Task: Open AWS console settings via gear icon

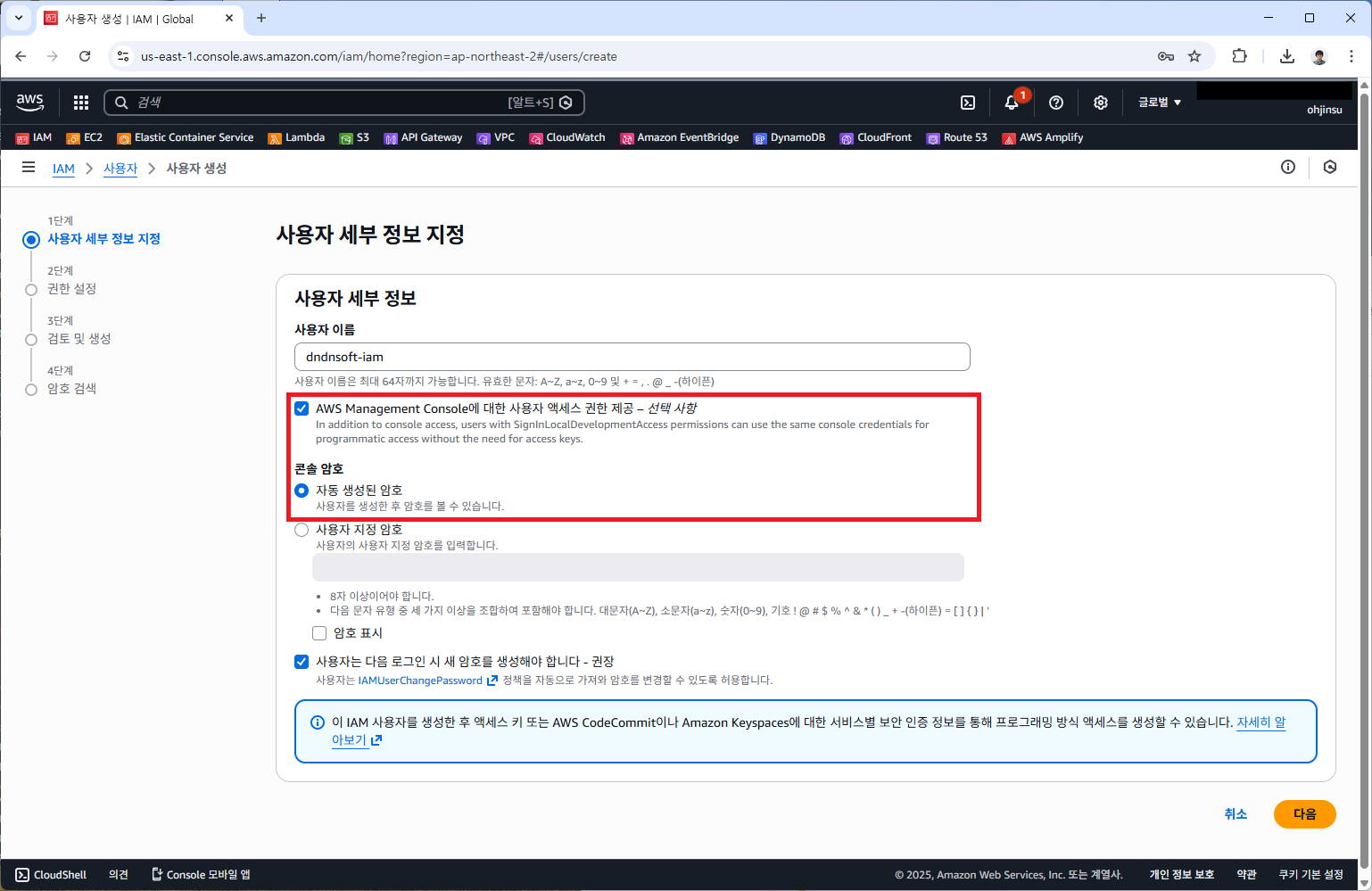Action: click(x=1100, y=103)
